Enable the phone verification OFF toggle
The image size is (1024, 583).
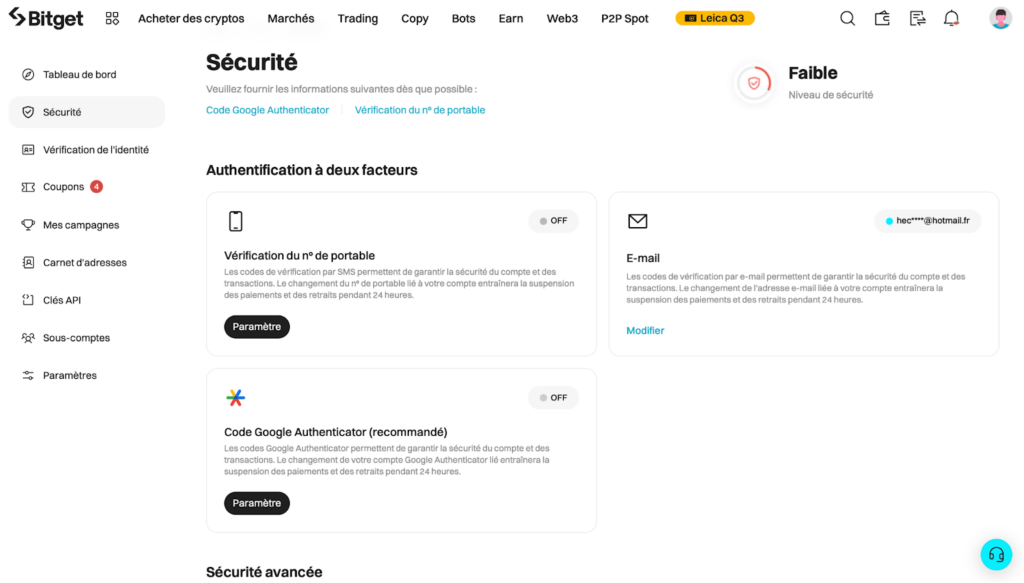click(553, 220)
